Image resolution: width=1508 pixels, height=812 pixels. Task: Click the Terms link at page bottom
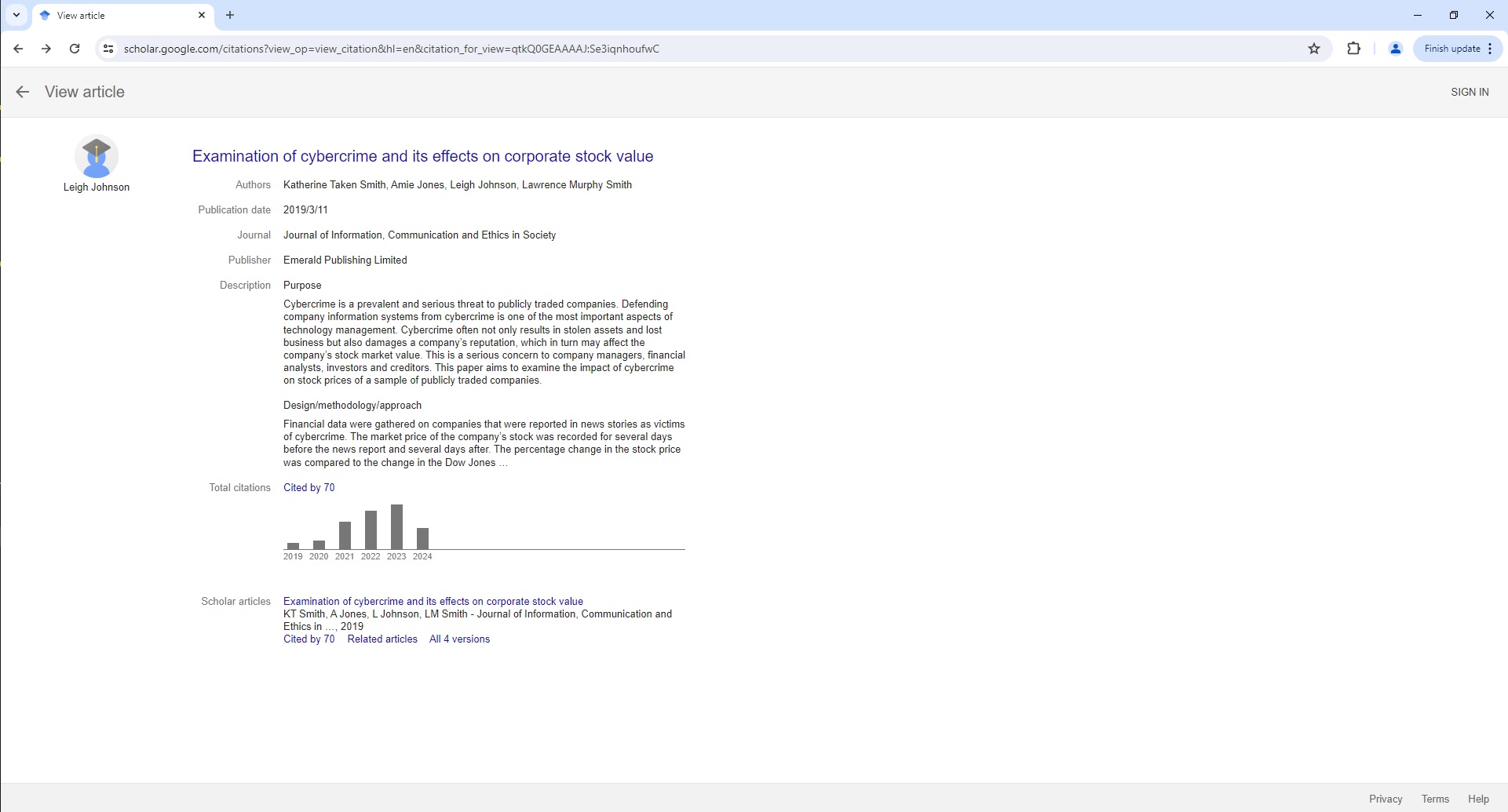click(x=1433, y=799)
